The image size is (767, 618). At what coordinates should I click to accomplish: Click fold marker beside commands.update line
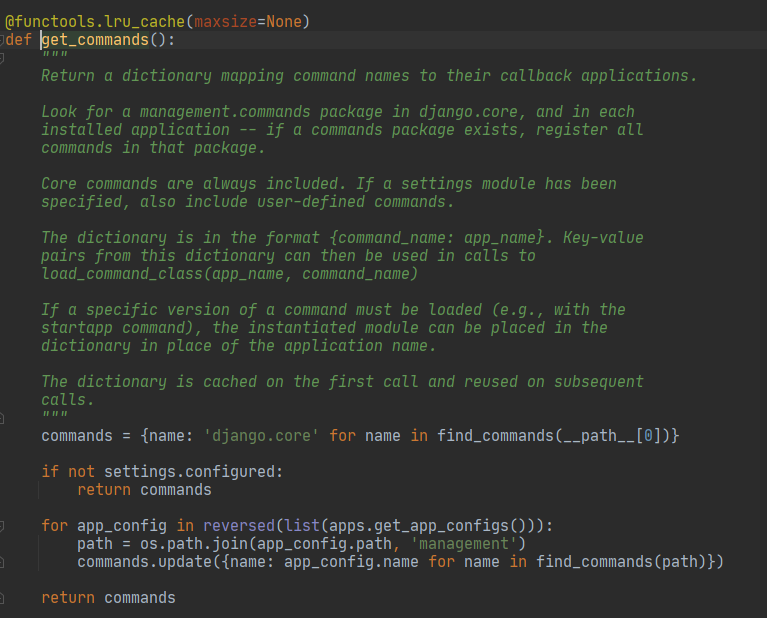pos(4,562)
